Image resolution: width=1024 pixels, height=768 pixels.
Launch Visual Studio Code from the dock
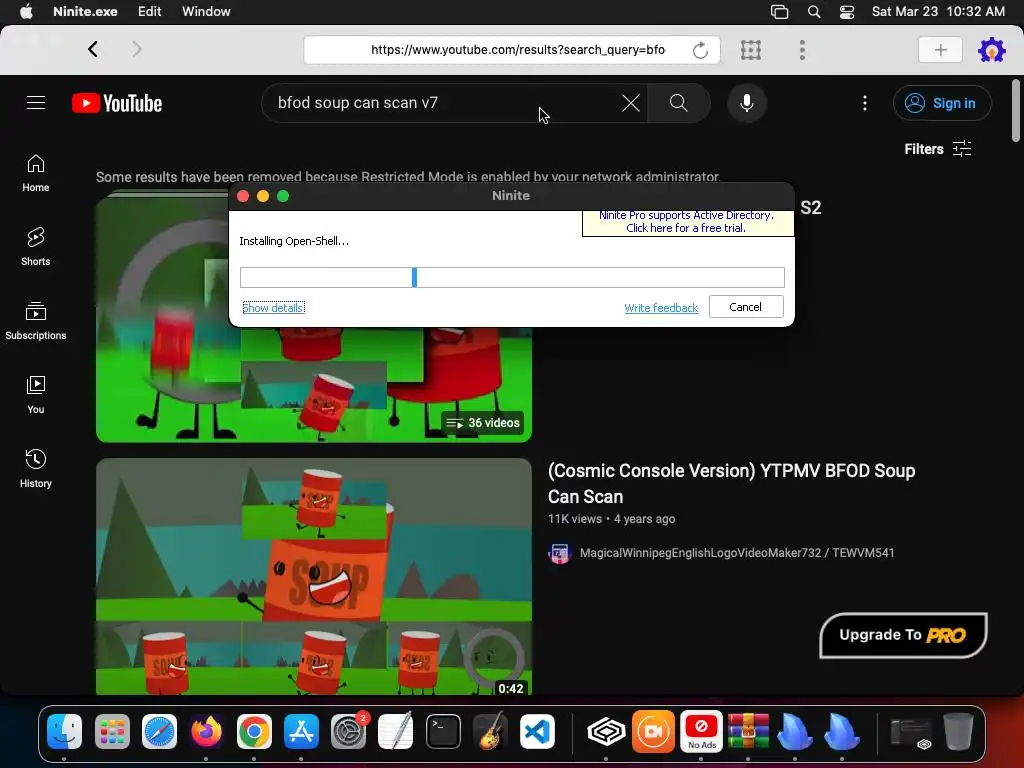click(537, 731)
